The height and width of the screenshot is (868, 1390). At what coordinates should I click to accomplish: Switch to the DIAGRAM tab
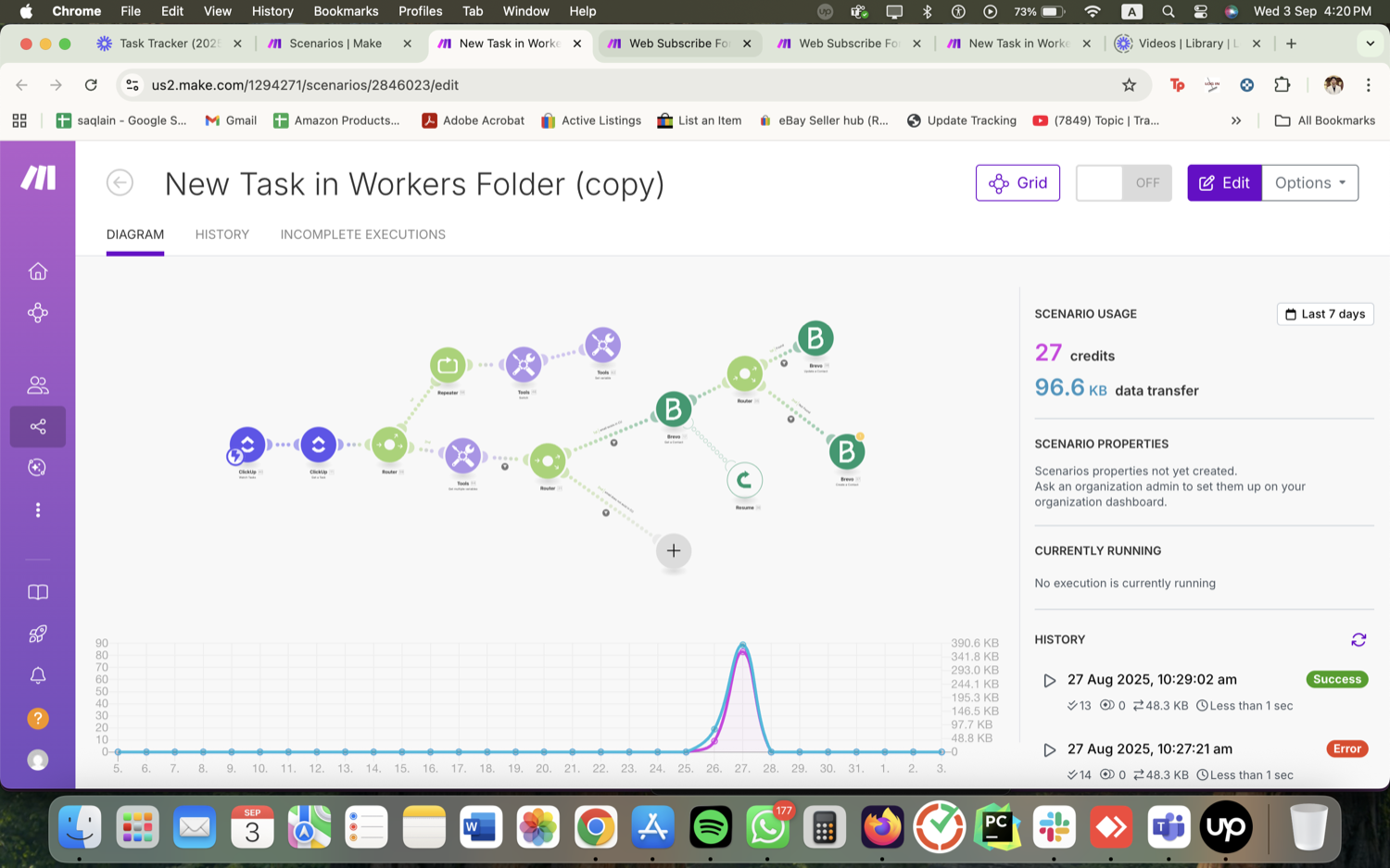(135, 234)
